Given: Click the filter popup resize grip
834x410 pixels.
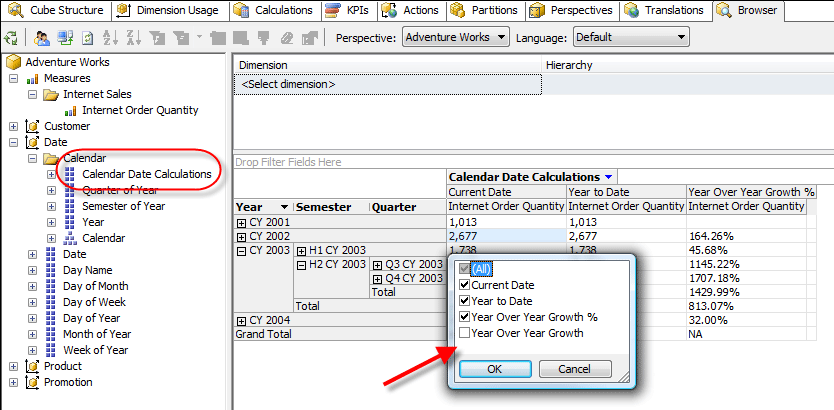Looking at the screenshot, I should [624, 378].
